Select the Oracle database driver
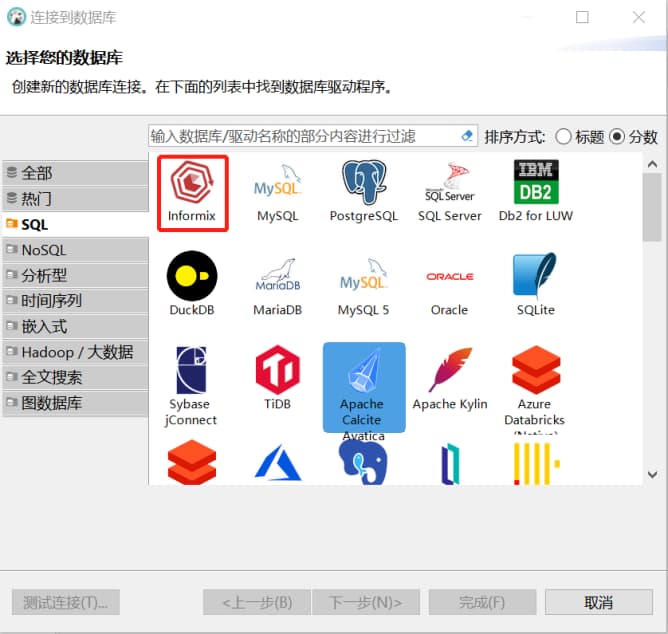668x634 pixels. (x=449, y=292)
